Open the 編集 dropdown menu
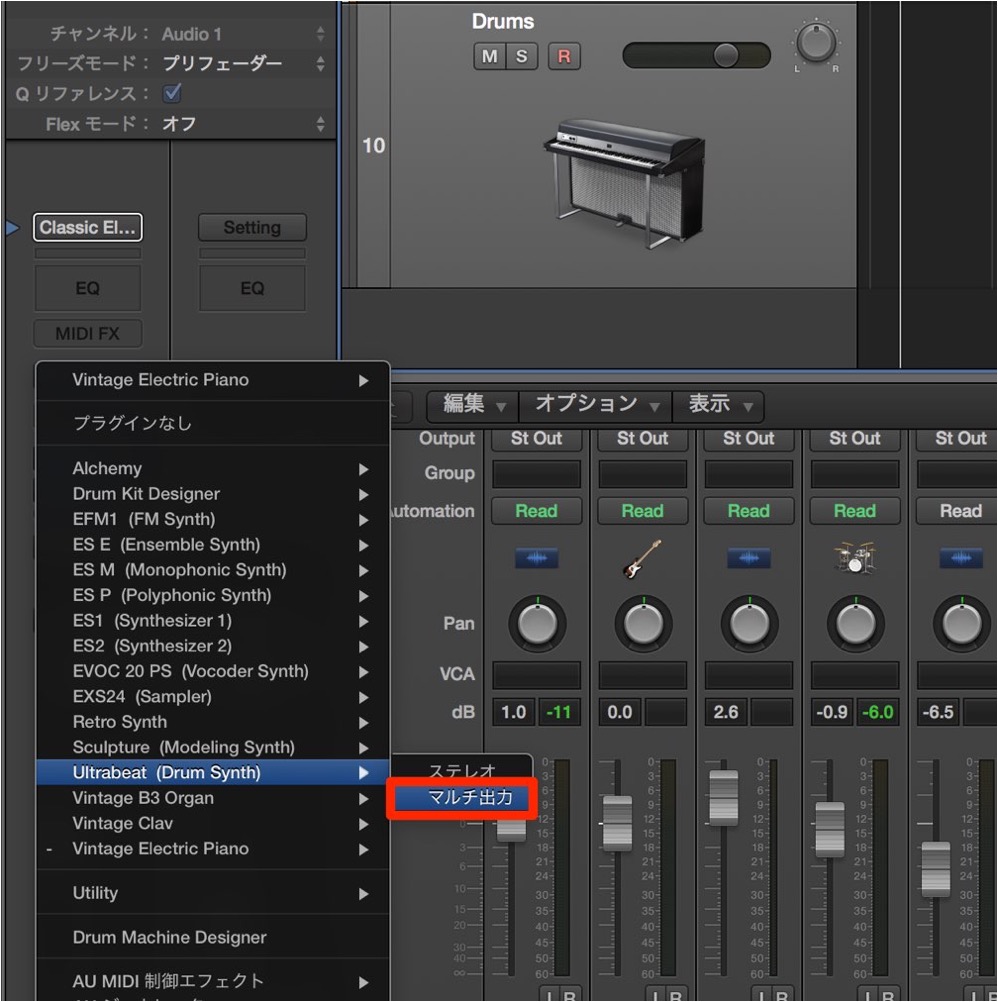Image resolution: width=998 pixels, height=1002 pixels. 473,404
